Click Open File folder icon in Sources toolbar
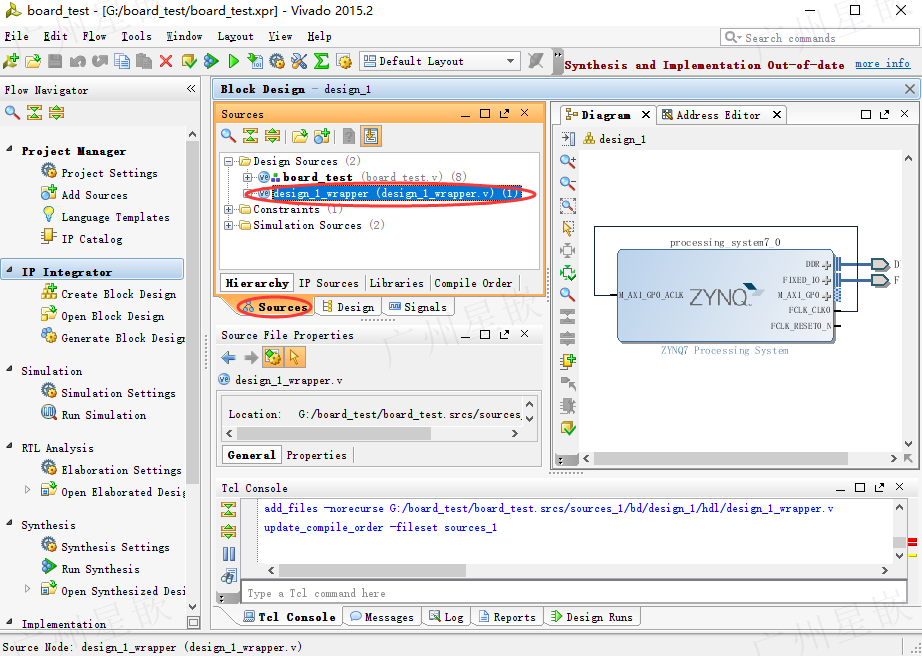Viewport: 922px width, 656px height. pos(300,136)
